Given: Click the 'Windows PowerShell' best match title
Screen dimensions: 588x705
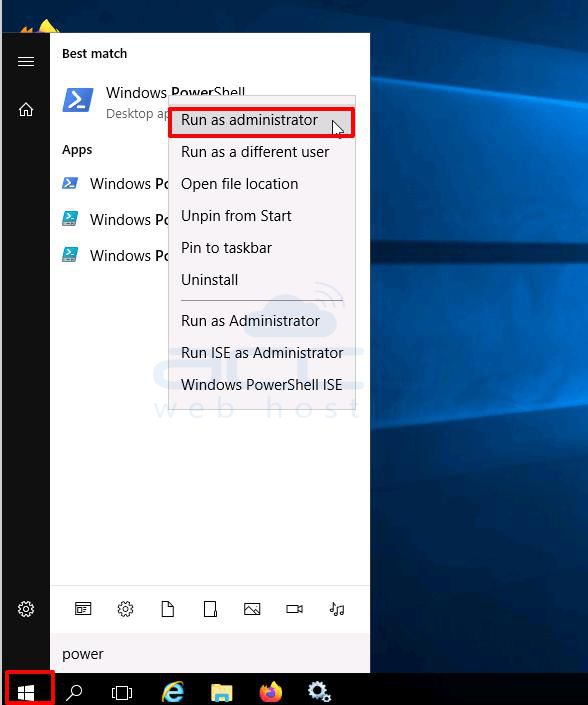Looking at the screenshot, I should point(175,92).
